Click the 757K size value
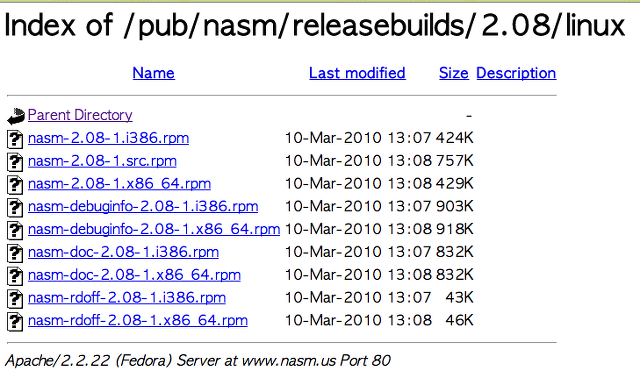 [x=454, y=161]
